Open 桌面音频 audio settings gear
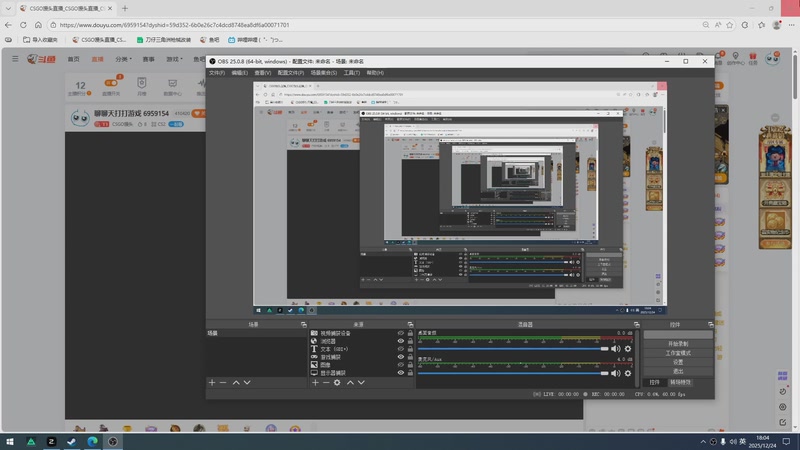 628,348
